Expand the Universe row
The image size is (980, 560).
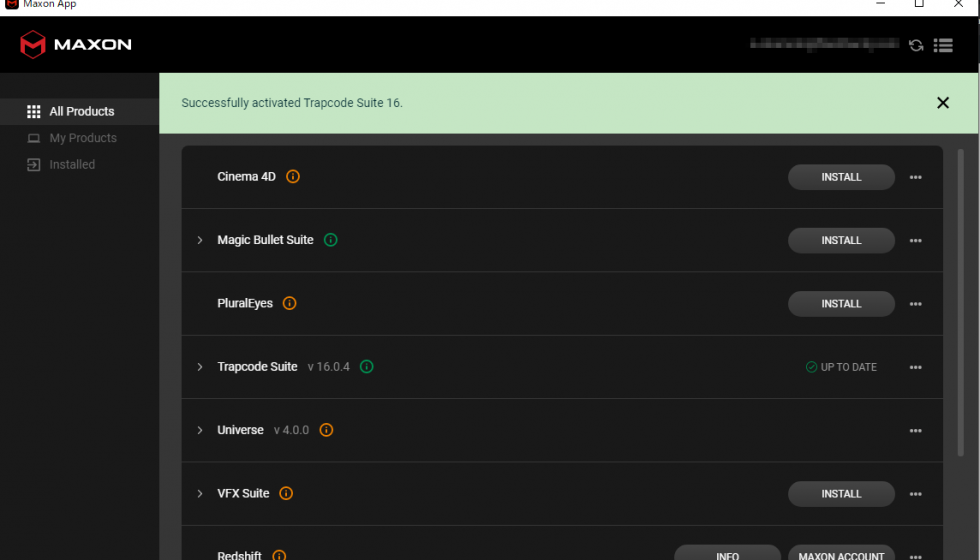pyautogui.click(x=200, y=430)
